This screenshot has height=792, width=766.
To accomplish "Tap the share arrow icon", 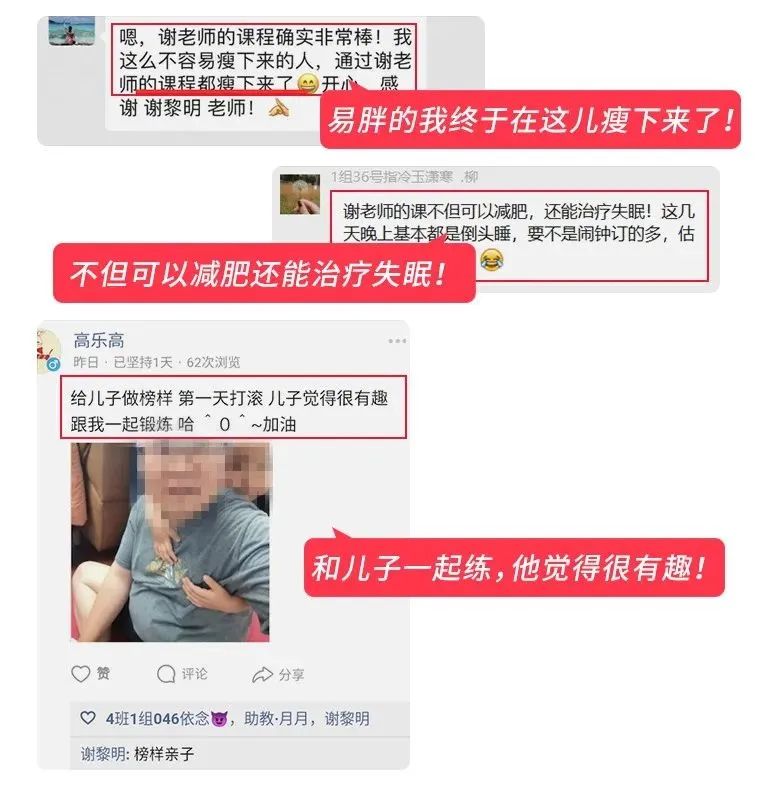I will (x=262, y=674).
